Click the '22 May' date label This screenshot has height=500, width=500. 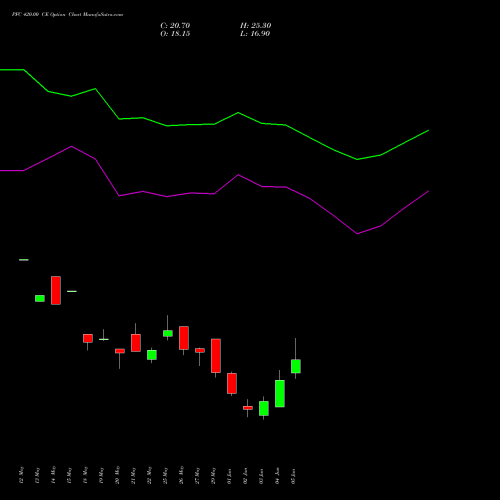150,476
